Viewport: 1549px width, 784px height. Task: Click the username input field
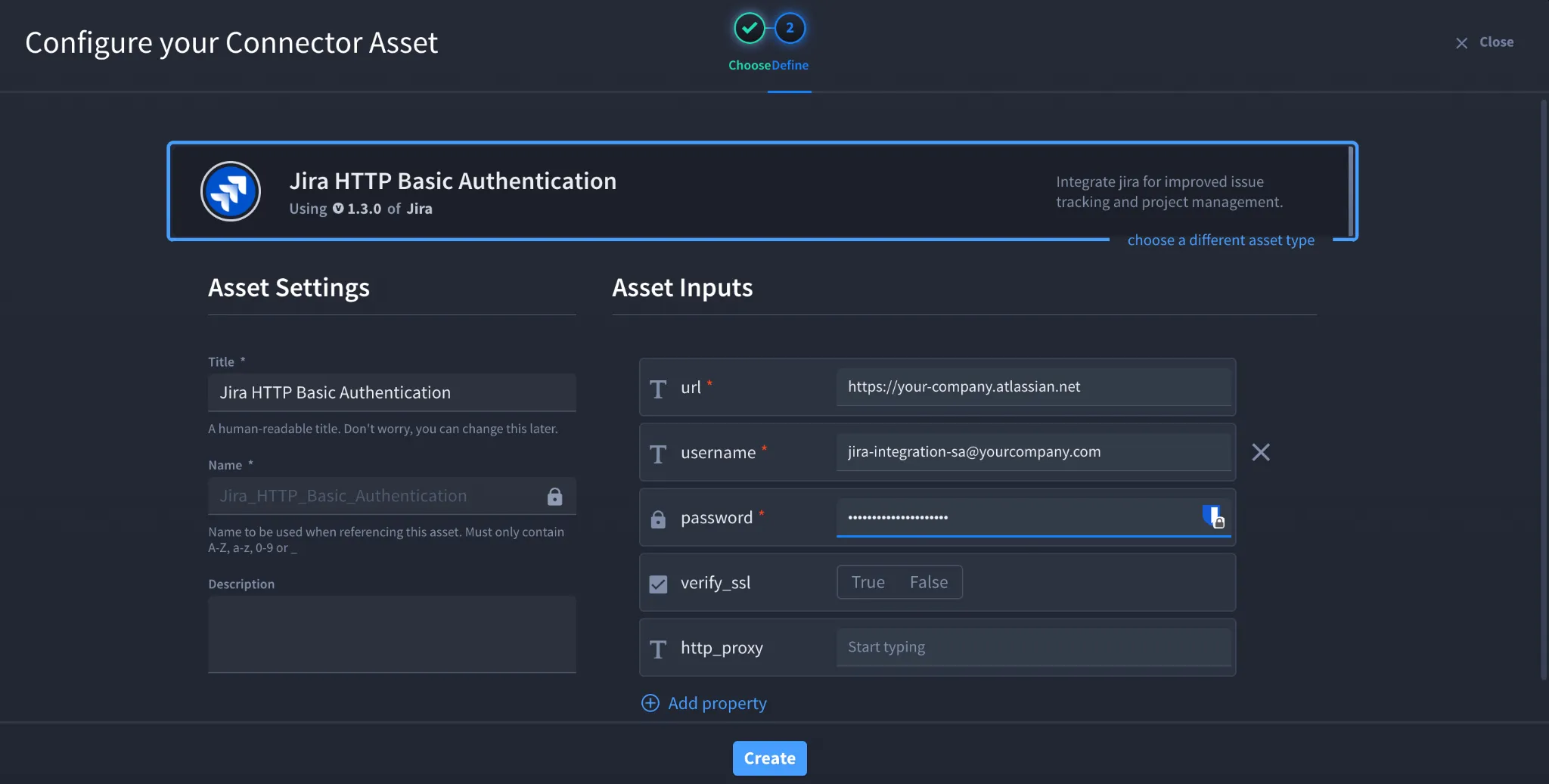coord(1034,452)
